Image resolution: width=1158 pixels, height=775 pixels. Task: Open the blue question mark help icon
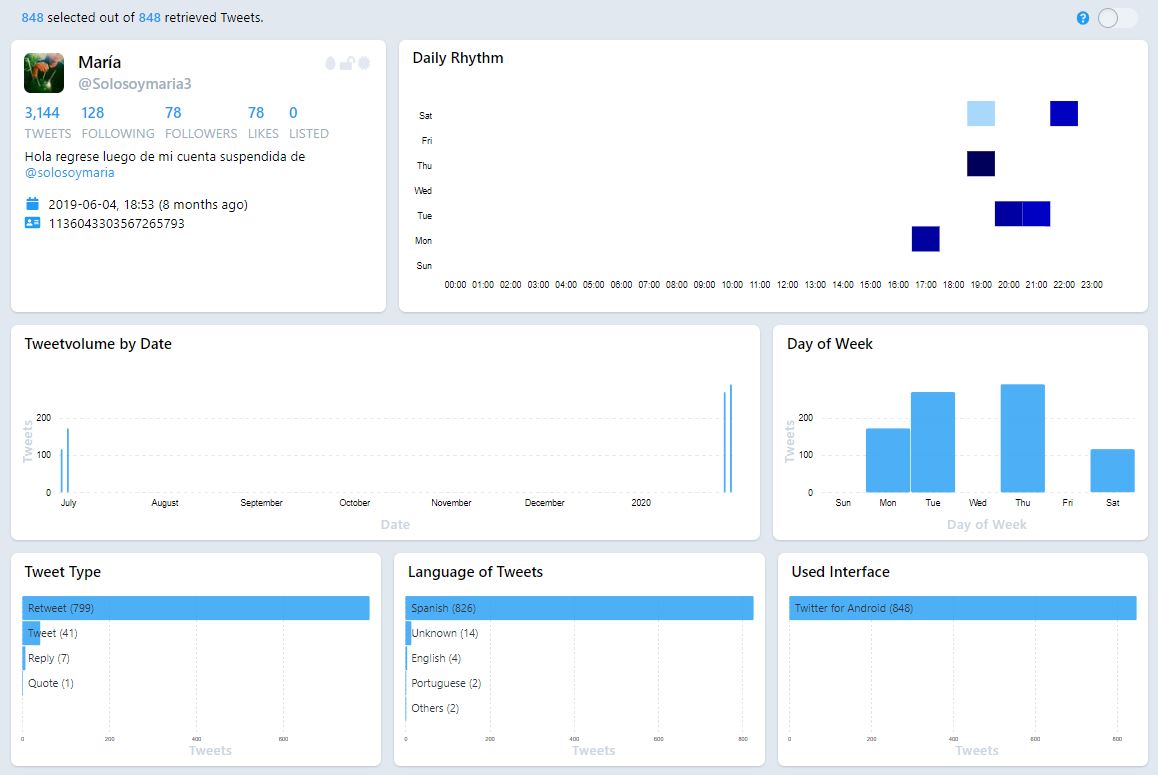(x=1083, y=18)
